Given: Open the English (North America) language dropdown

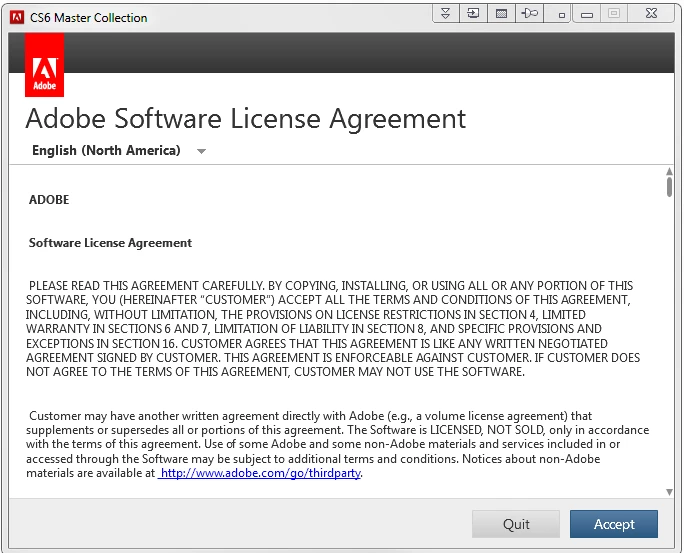Looking at the screenshot, I should click(x=118, y=150).
